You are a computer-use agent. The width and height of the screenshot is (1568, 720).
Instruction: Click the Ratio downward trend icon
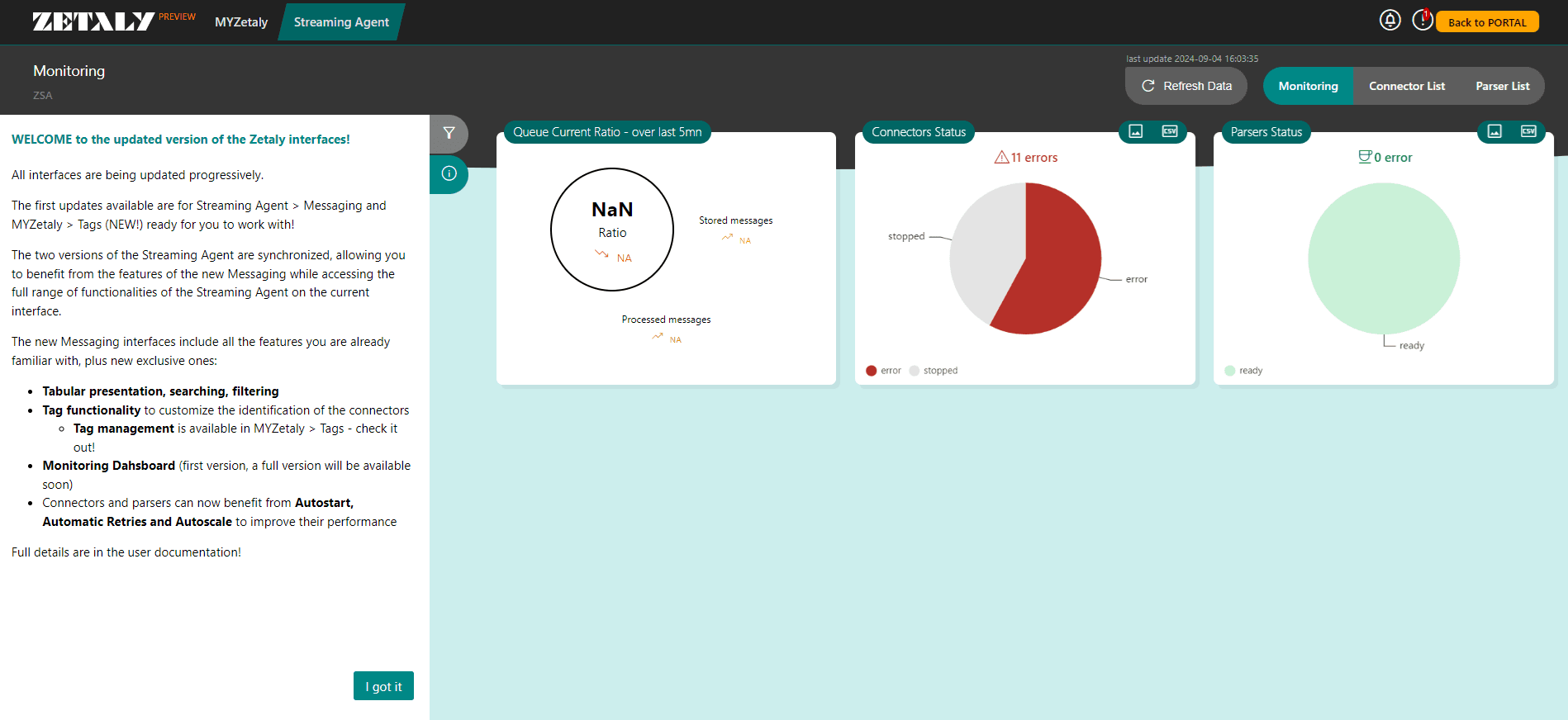601,254
